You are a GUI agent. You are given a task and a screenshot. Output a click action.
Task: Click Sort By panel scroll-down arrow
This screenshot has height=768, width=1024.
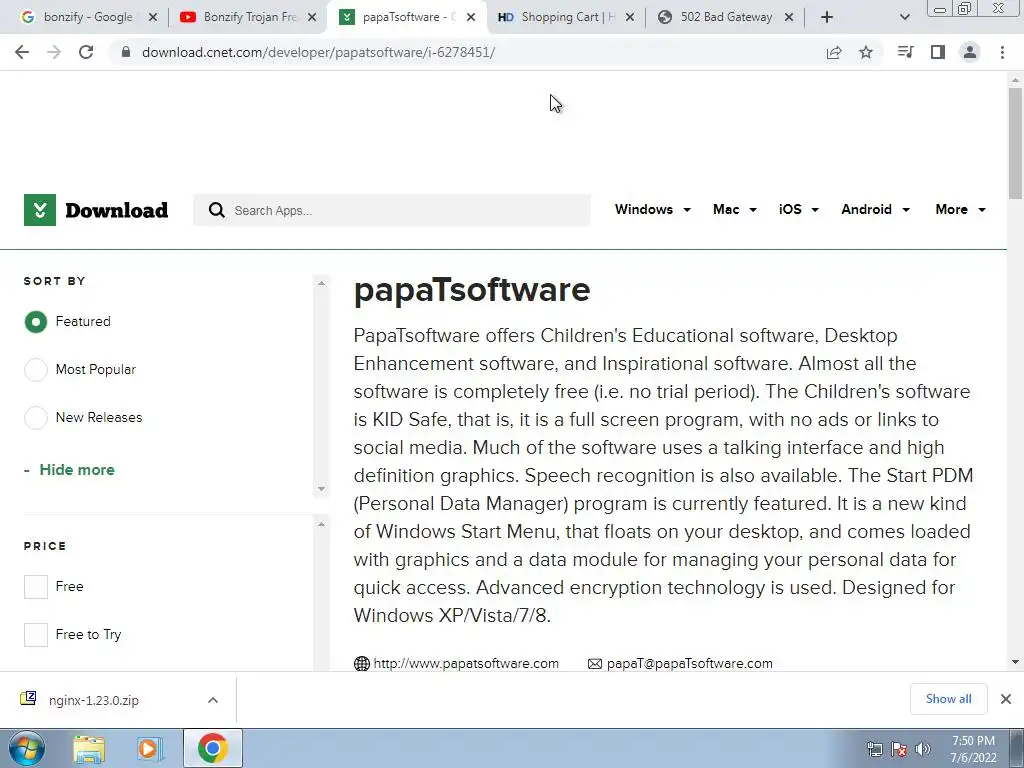pos(321,489)
